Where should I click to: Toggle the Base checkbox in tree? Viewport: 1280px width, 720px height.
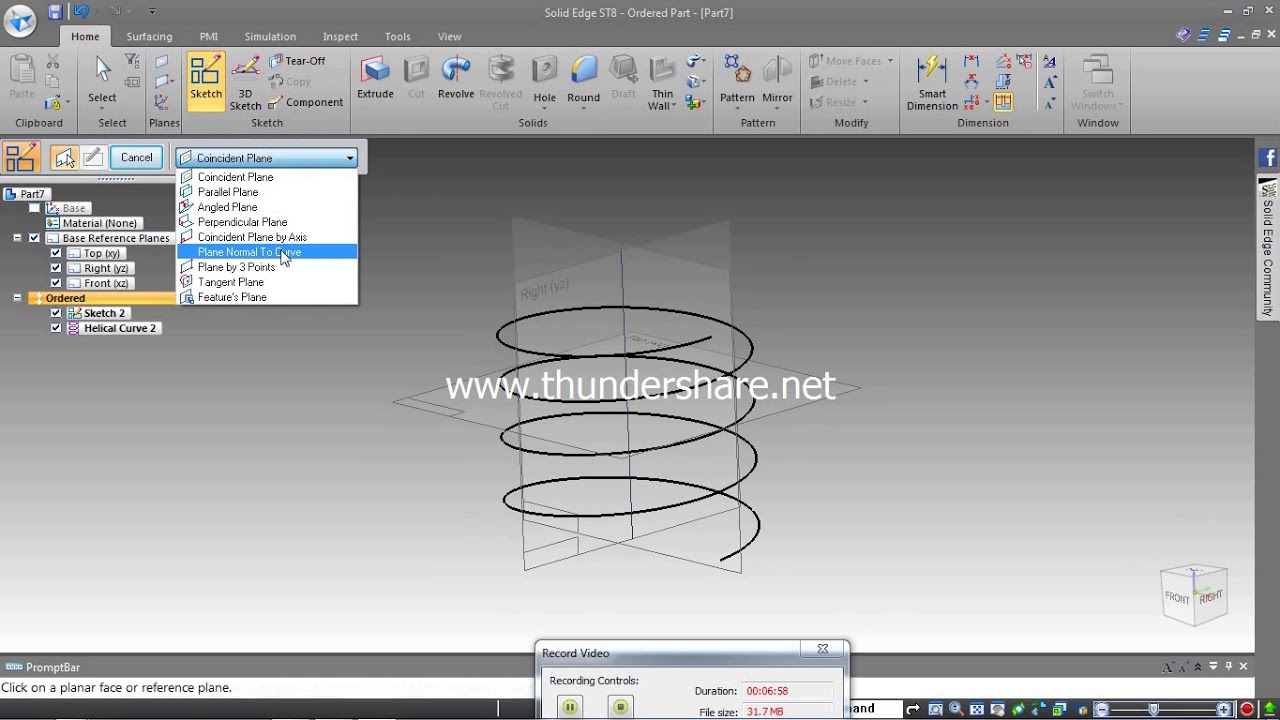35,208
